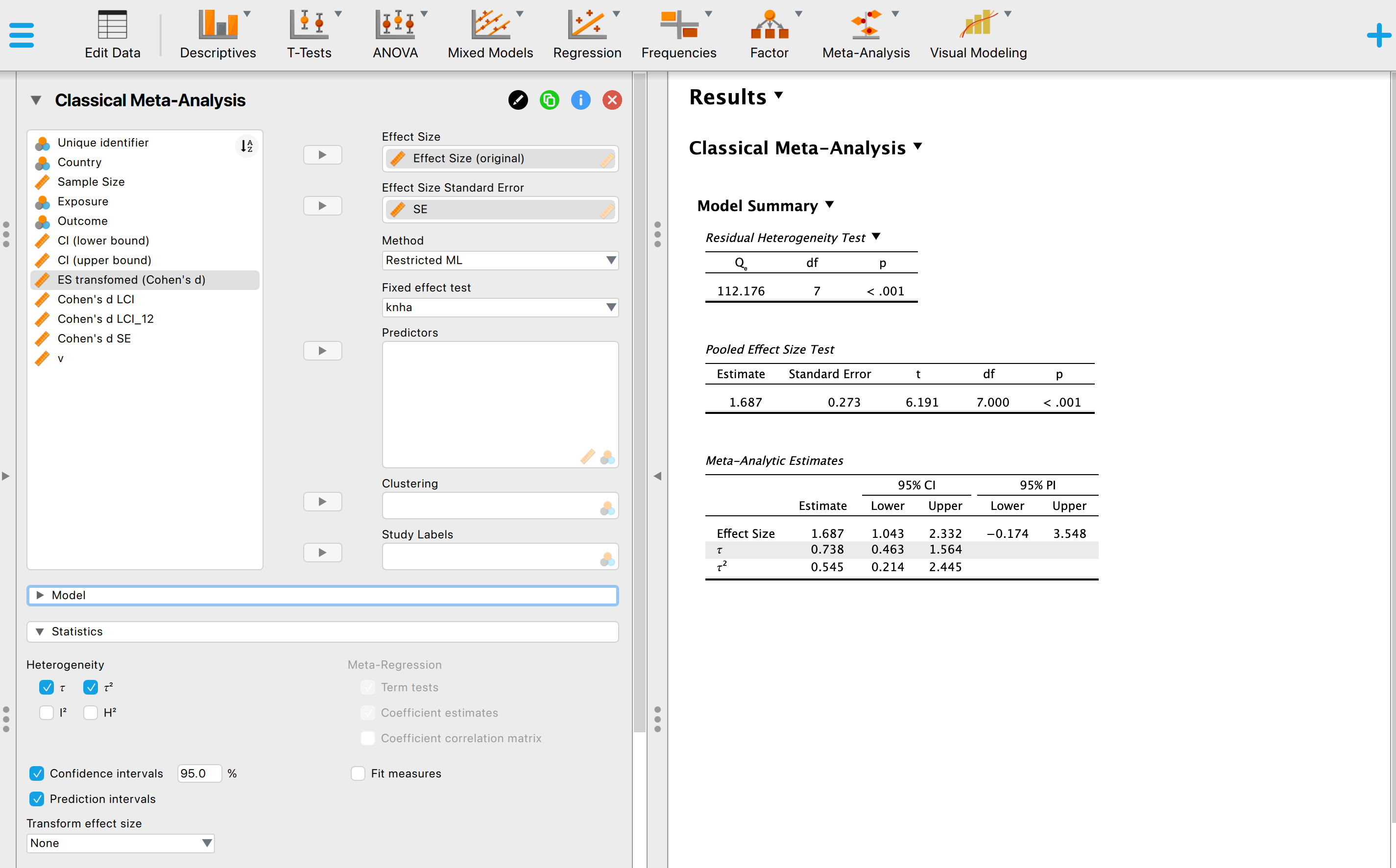Screen dimensions: 1396x868
Task: Open Residual Heterogeneity Test table menu
Action: pyautogui.click(x=876, y=237)
